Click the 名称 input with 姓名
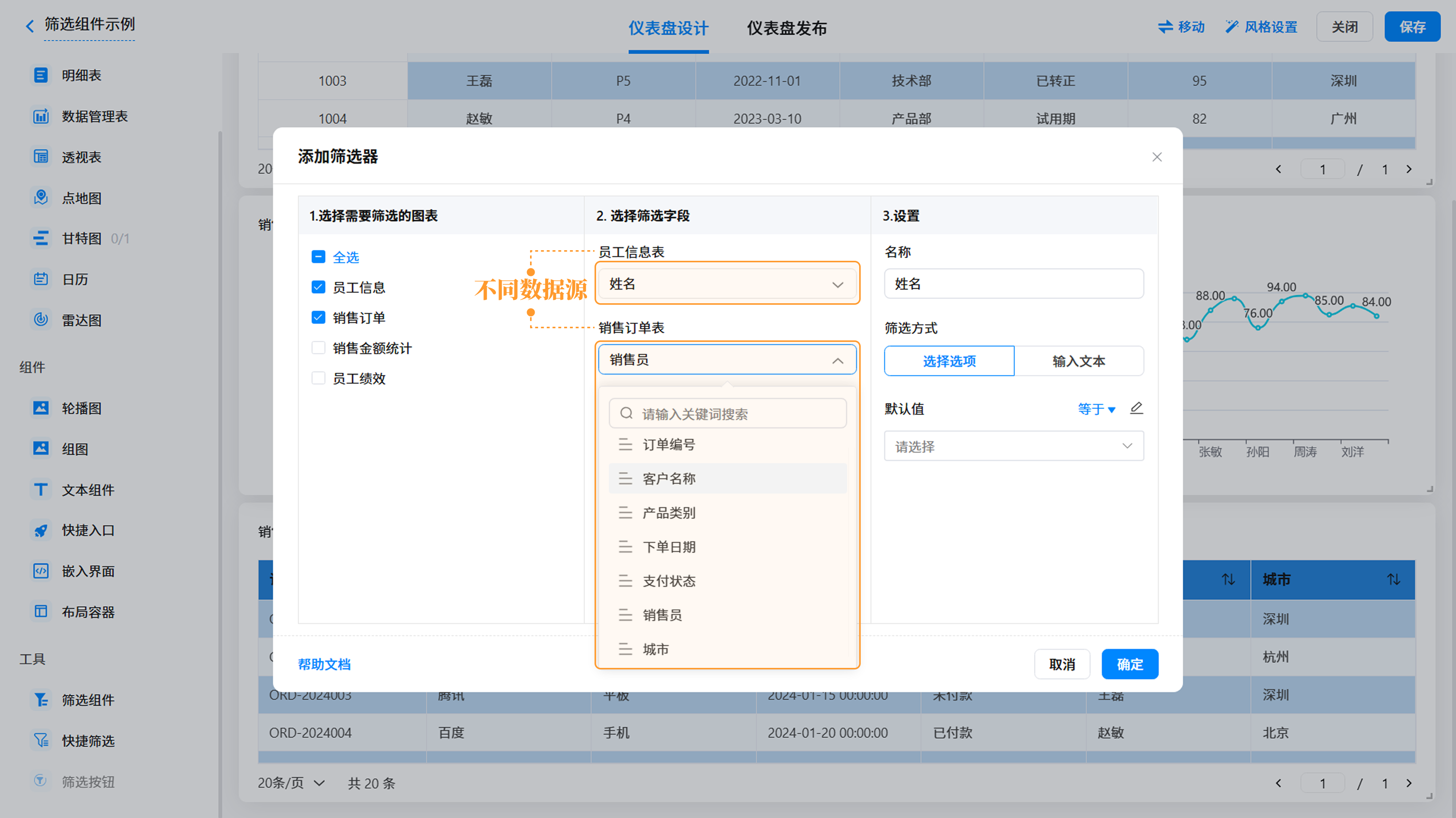 [x=1014, y=284]
